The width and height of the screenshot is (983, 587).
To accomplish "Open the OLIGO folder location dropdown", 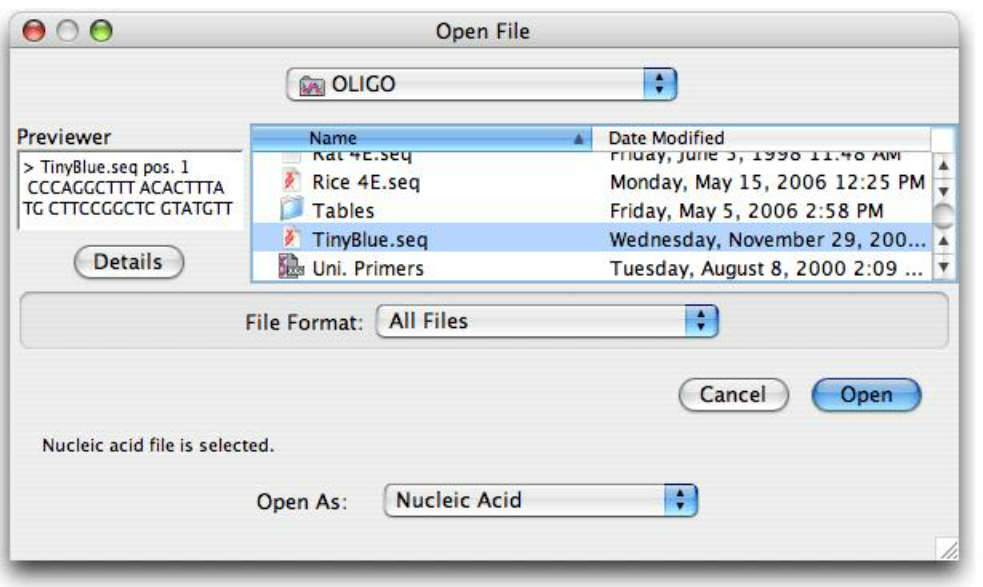I will tap(481, 84).
